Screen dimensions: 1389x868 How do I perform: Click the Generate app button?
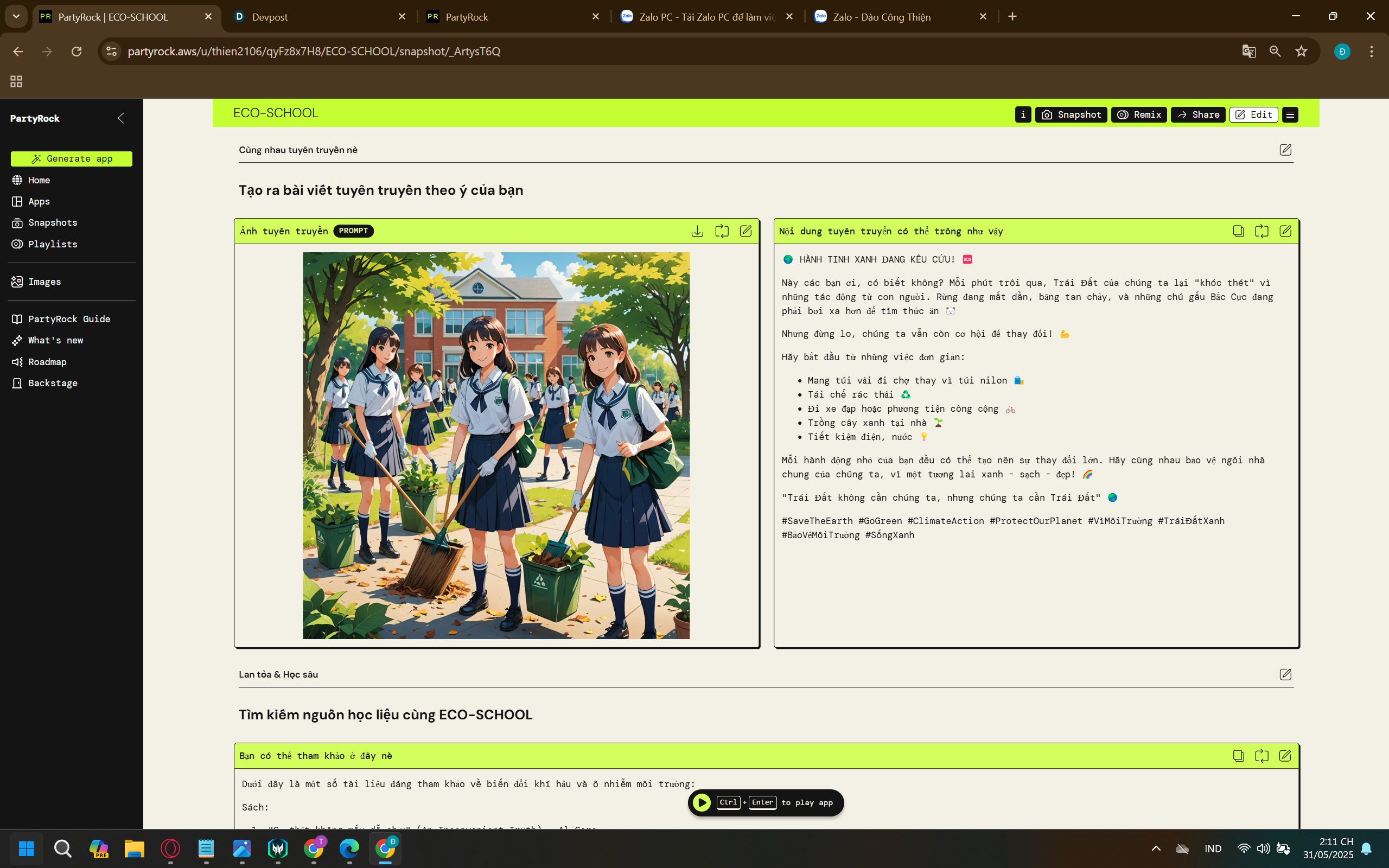pos(71,158)
